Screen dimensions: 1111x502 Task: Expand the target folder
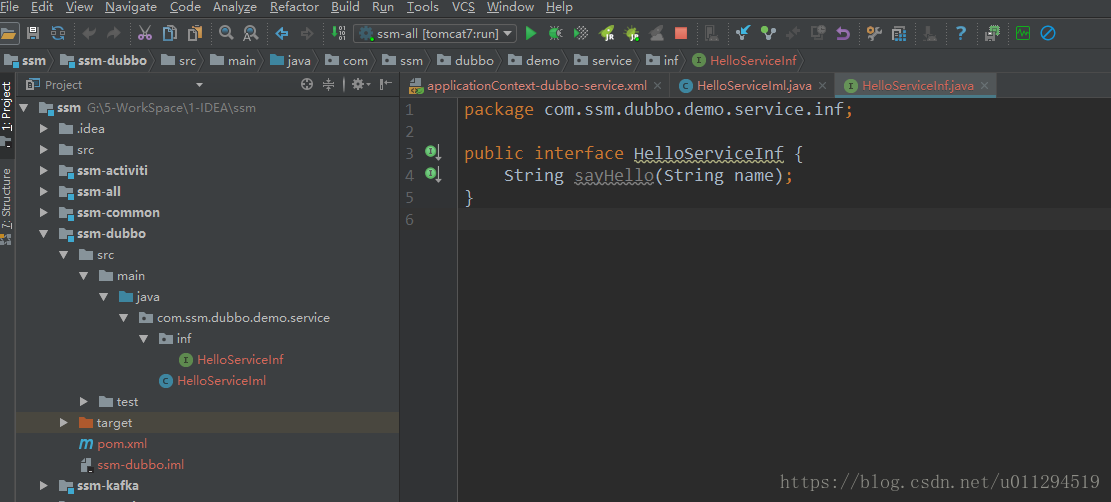click(64, 423)
